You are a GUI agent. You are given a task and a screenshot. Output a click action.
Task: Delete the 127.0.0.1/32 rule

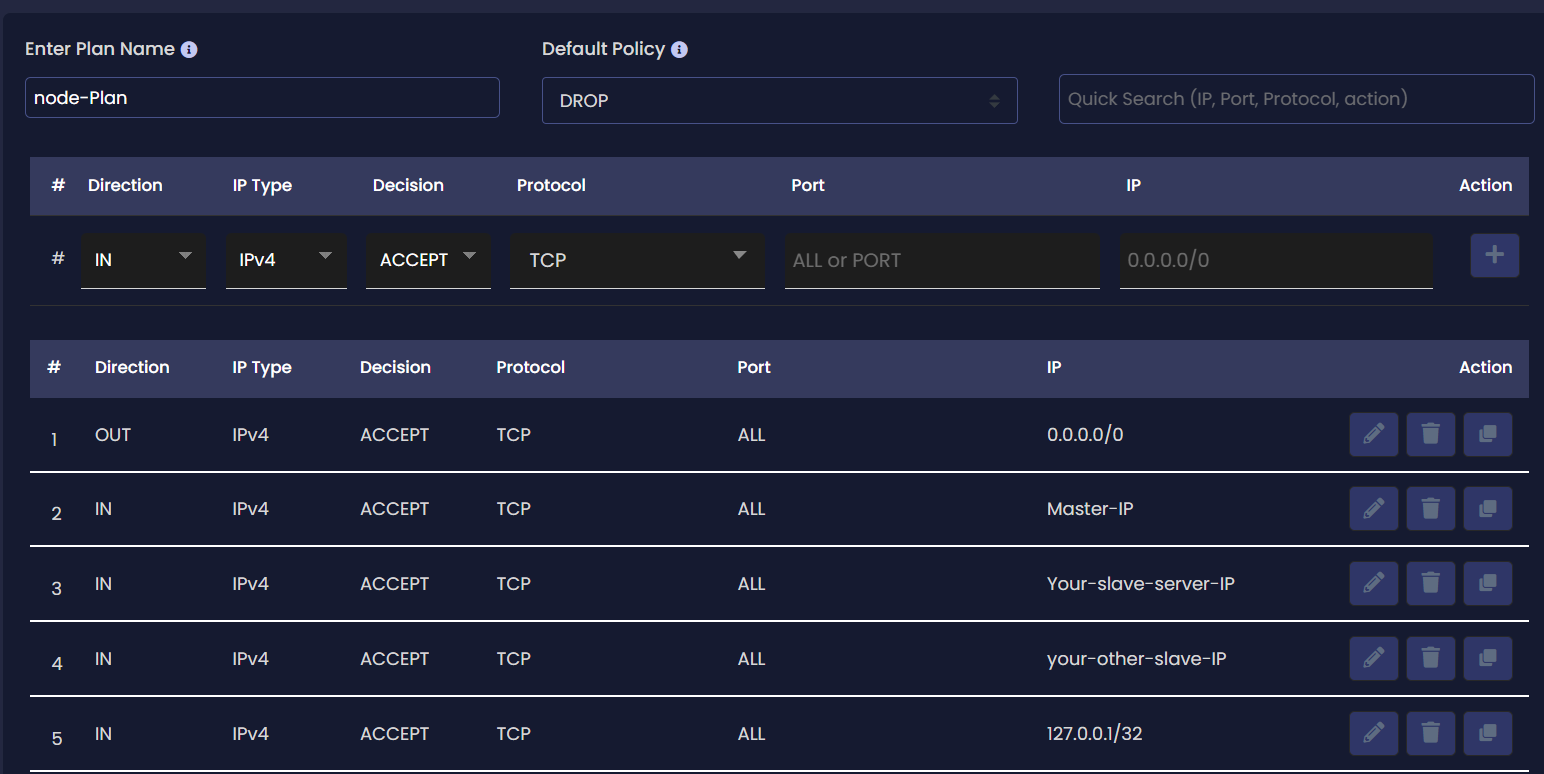tap(1430, 733)
